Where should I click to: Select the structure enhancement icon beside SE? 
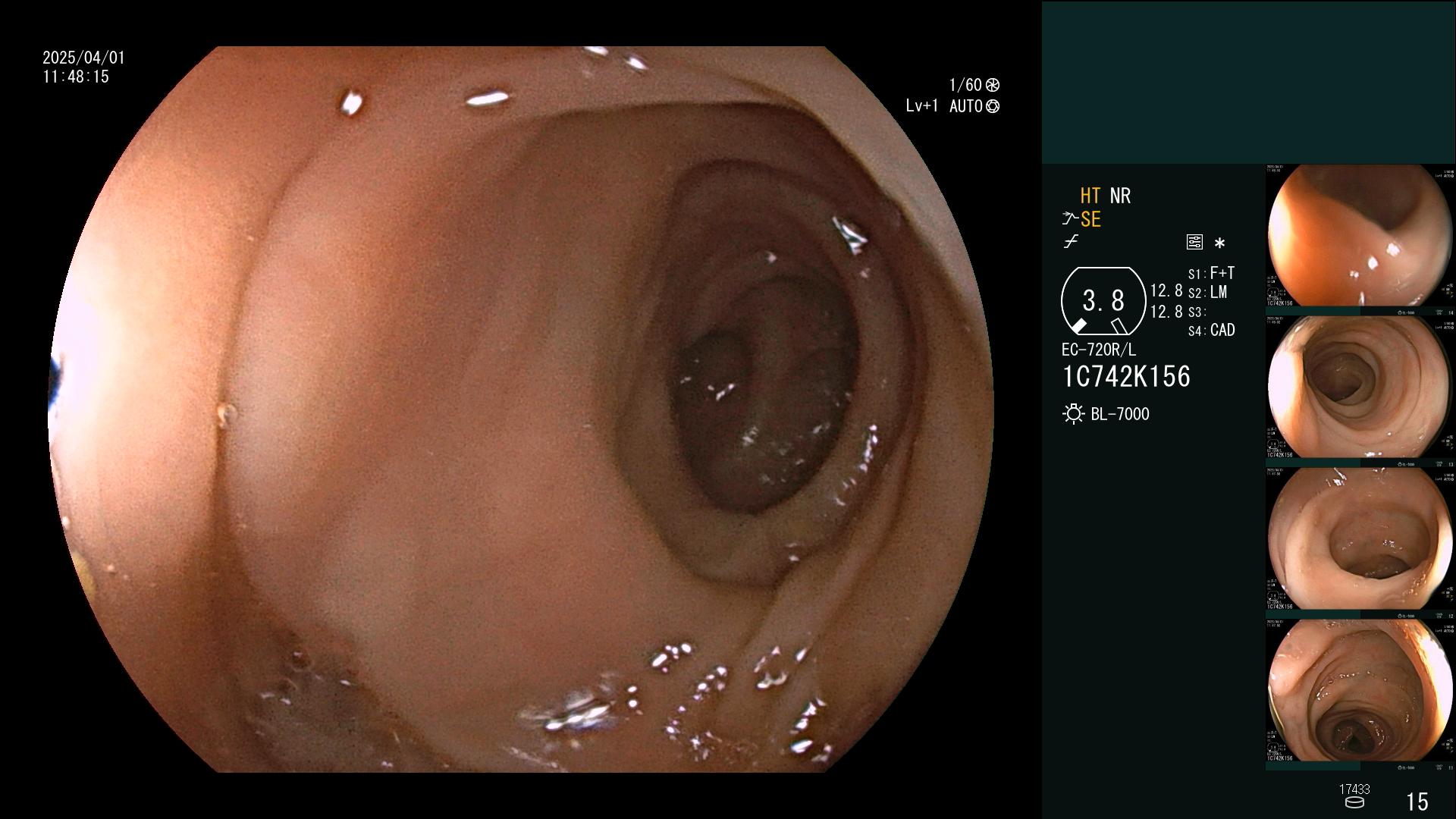[1070, 219]
